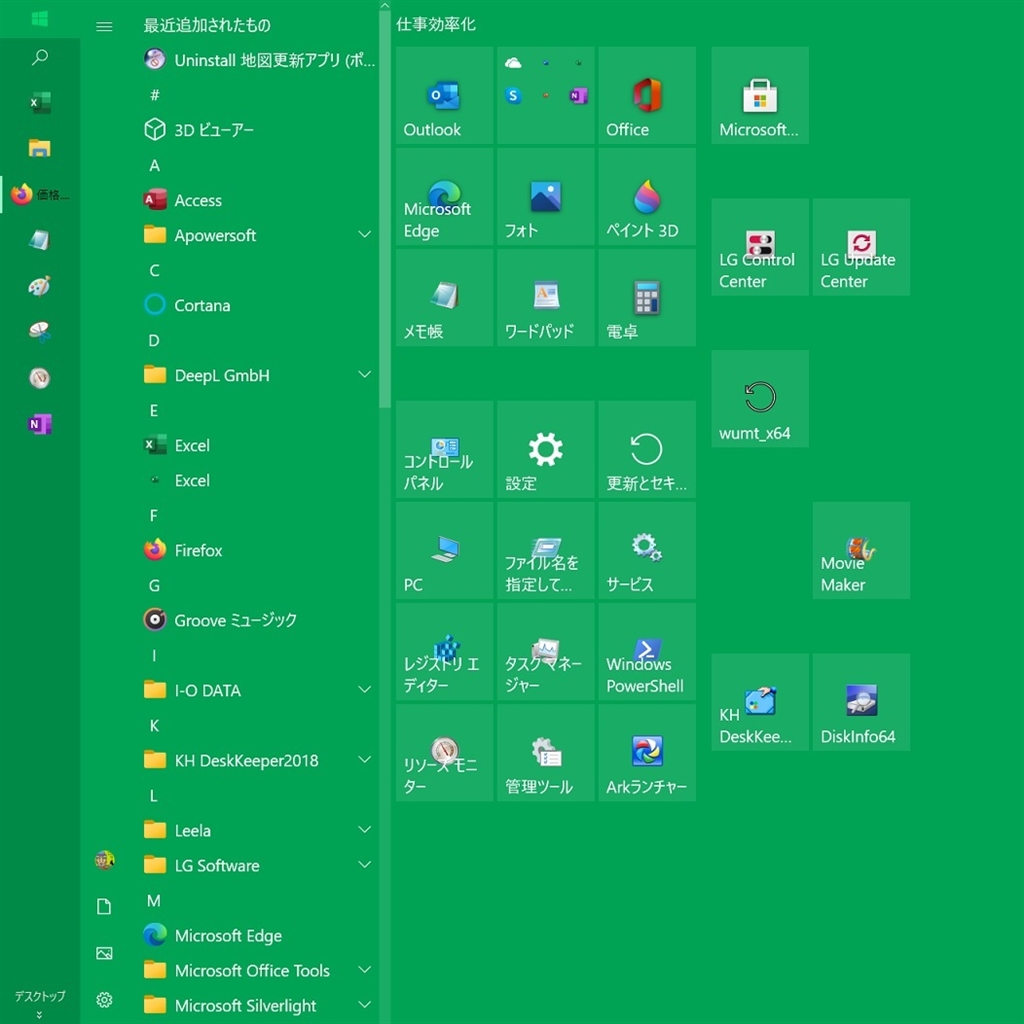Viewport: 1024px width, 1024px height.
Task: Open the LG Control Center tile
Action: point(760,247)
